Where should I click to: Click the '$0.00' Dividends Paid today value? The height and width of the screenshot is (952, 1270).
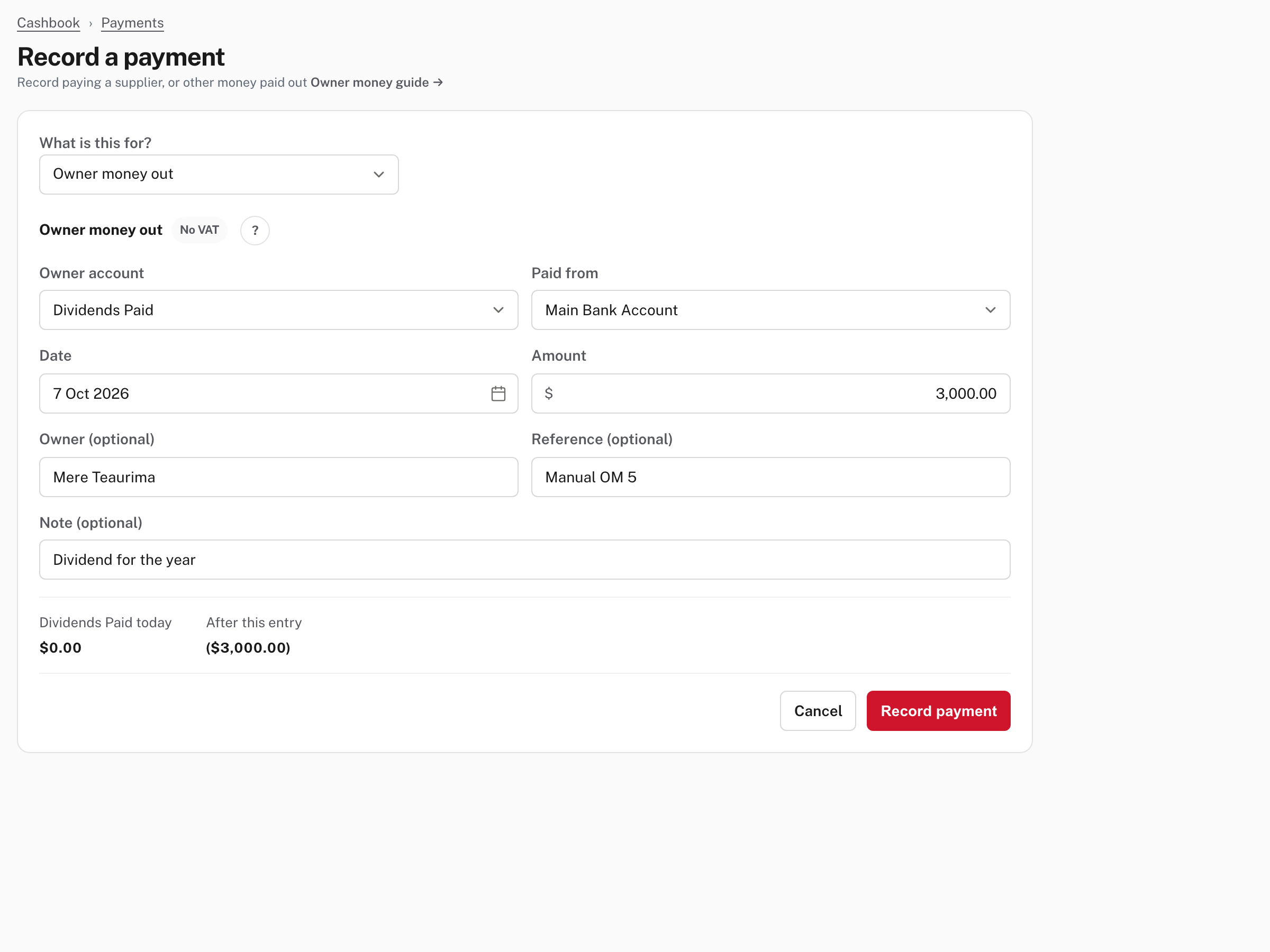(x=60, y=648)
